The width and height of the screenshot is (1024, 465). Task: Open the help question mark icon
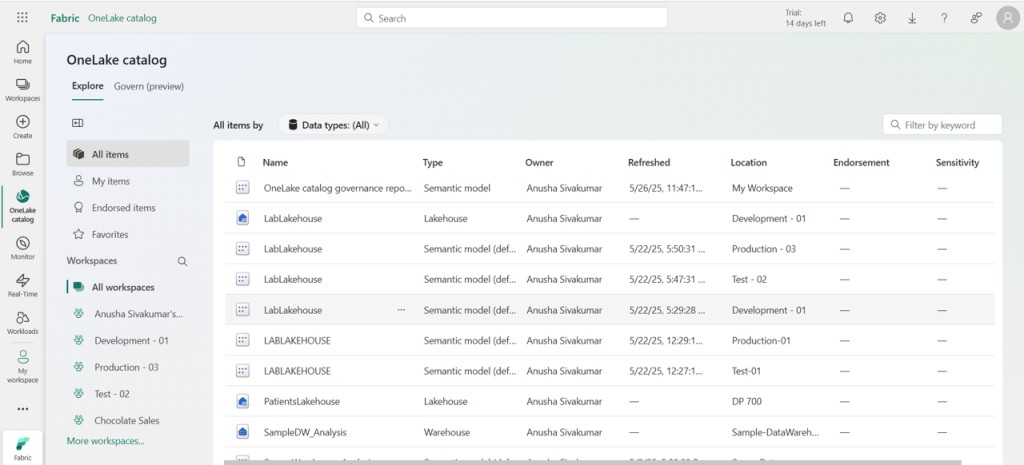point(944,18)
